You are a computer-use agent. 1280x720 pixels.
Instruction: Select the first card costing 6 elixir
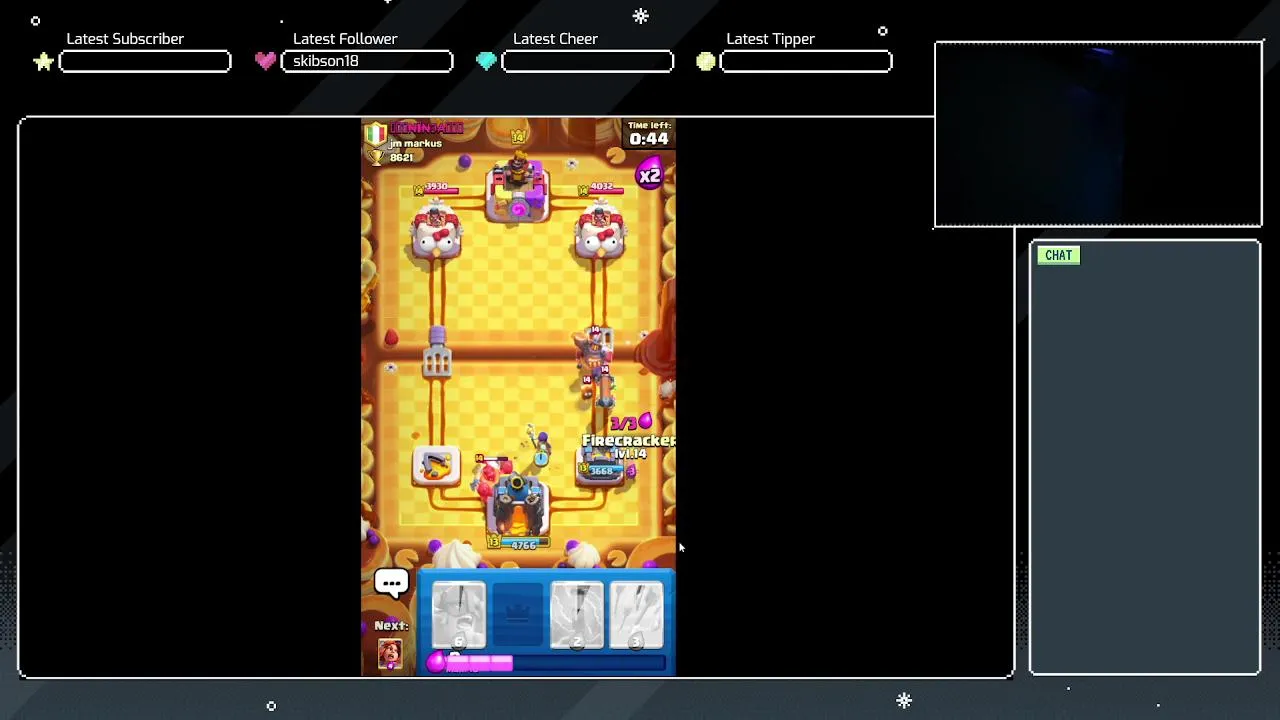(459, 615)
